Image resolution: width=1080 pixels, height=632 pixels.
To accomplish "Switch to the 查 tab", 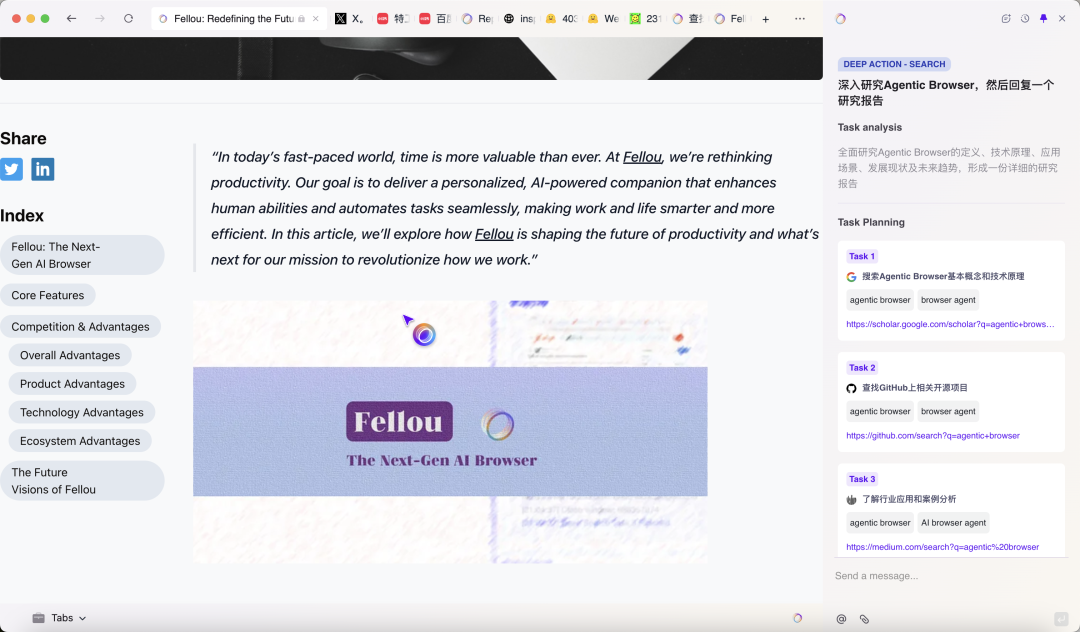I will pos(687,19).
